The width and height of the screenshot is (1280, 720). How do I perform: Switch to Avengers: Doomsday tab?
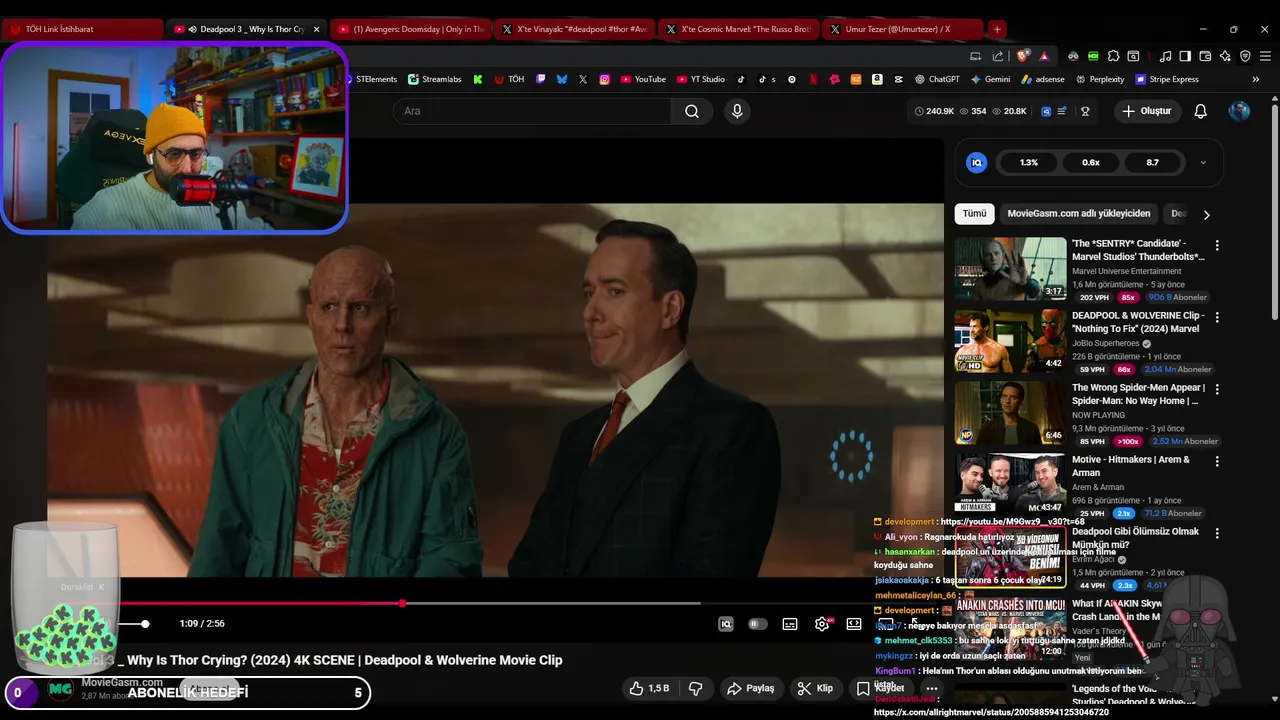[410, 29]
